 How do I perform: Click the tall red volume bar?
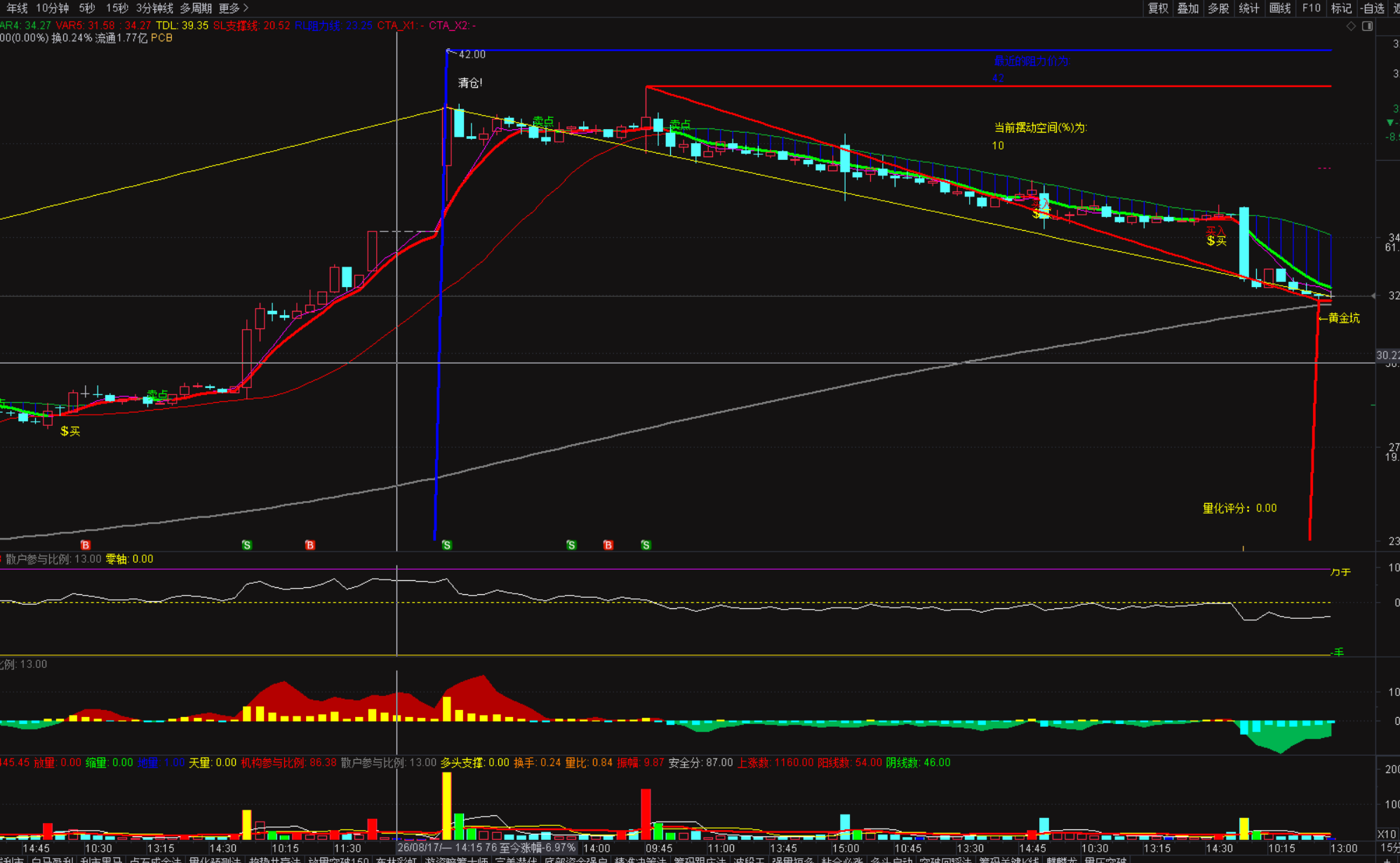click(x=646, y=814)
